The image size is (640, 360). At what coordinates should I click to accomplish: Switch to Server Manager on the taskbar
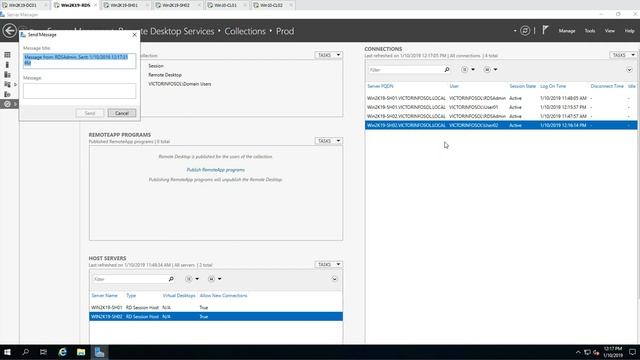coord(100,352)
